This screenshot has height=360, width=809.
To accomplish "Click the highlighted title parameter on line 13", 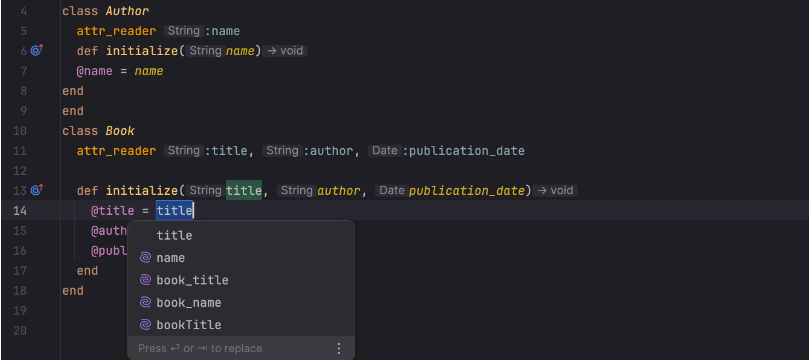I will click(244, 191).
